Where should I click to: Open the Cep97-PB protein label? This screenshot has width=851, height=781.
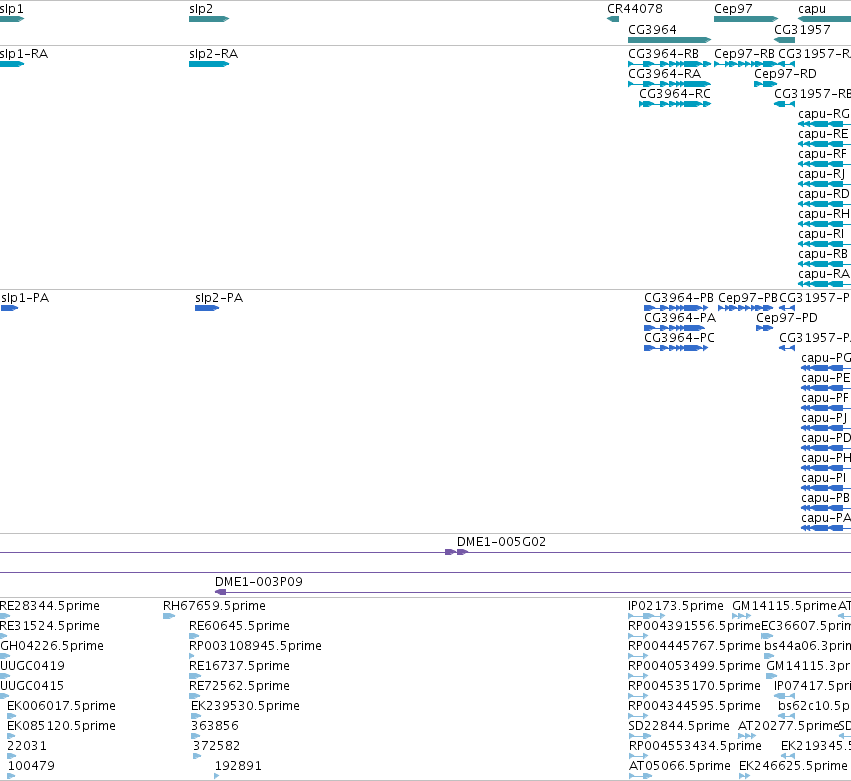(x=748, y=298)
